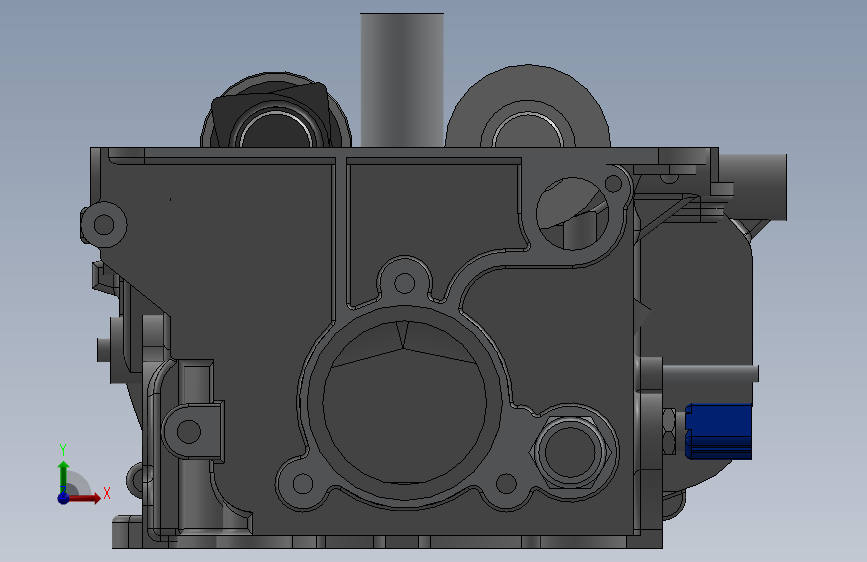867x562 pixels.
Task: Select the rounded housing on top right
Action: pos(528,106)
